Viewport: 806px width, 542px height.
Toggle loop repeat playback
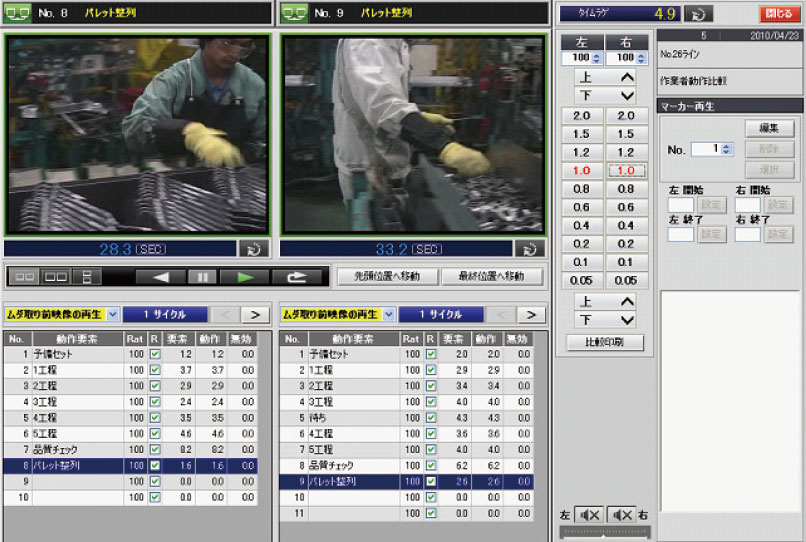point(297,277)
